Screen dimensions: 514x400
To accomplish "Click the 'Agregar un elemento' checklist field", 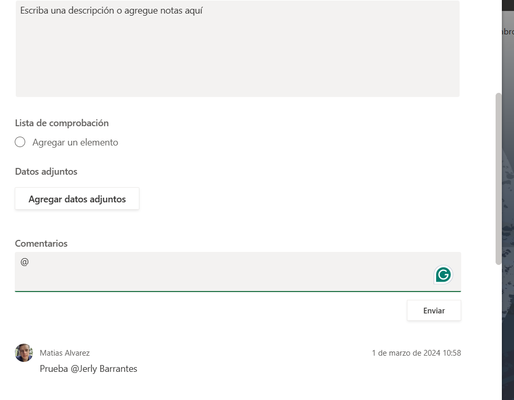I will [x=75, y=142].
